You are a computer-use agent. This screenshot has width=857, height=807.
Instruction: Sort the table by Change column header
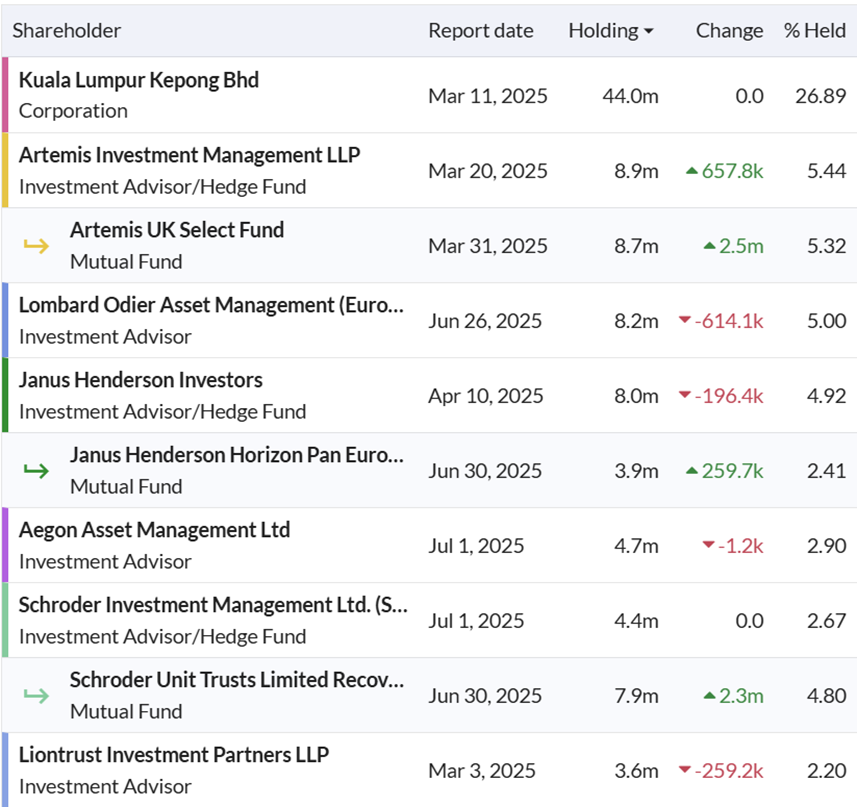click(729, 31)
